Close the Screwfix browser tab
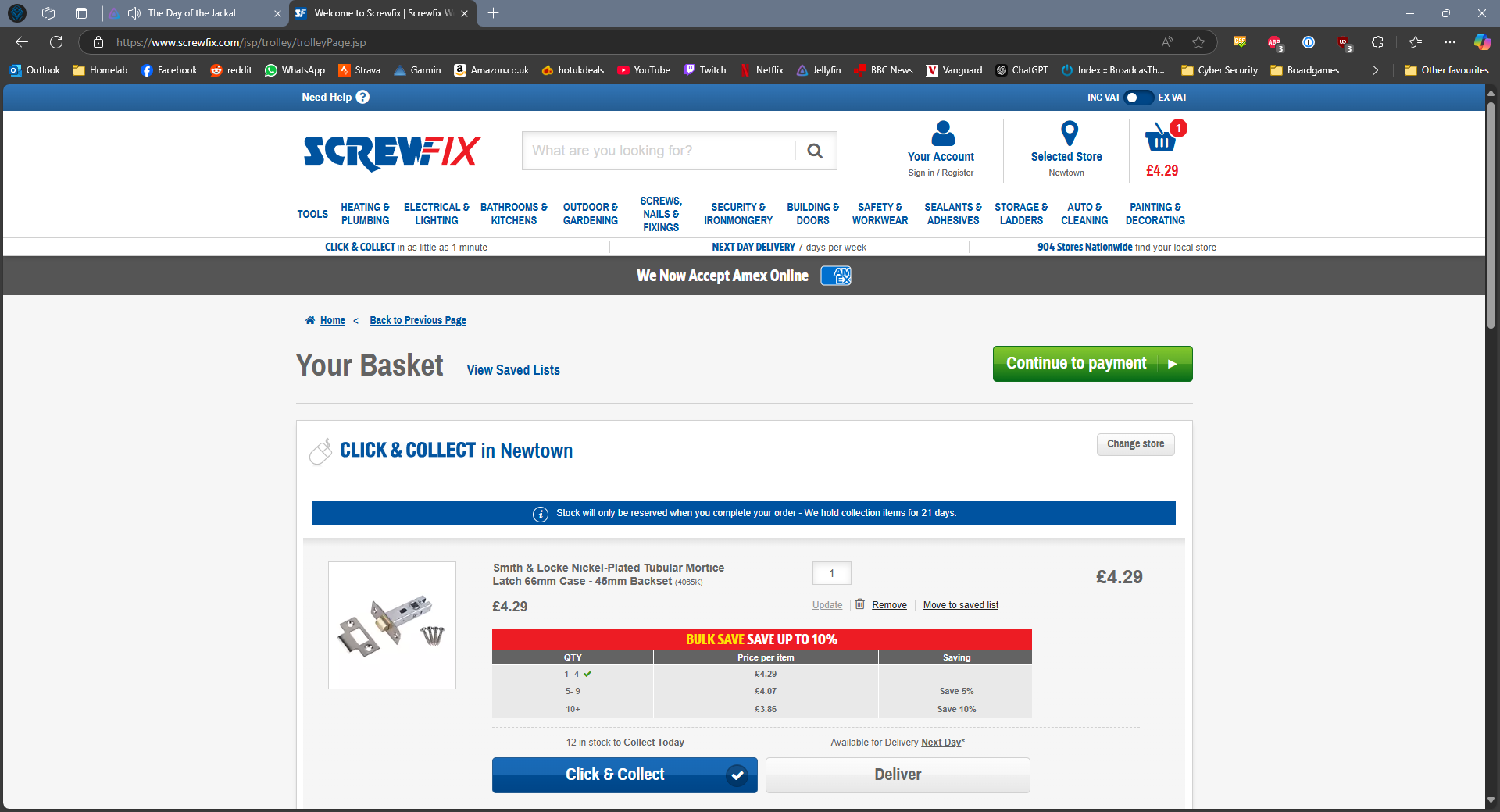Viewport: 1500px width, 812px height. coord(464,13)
